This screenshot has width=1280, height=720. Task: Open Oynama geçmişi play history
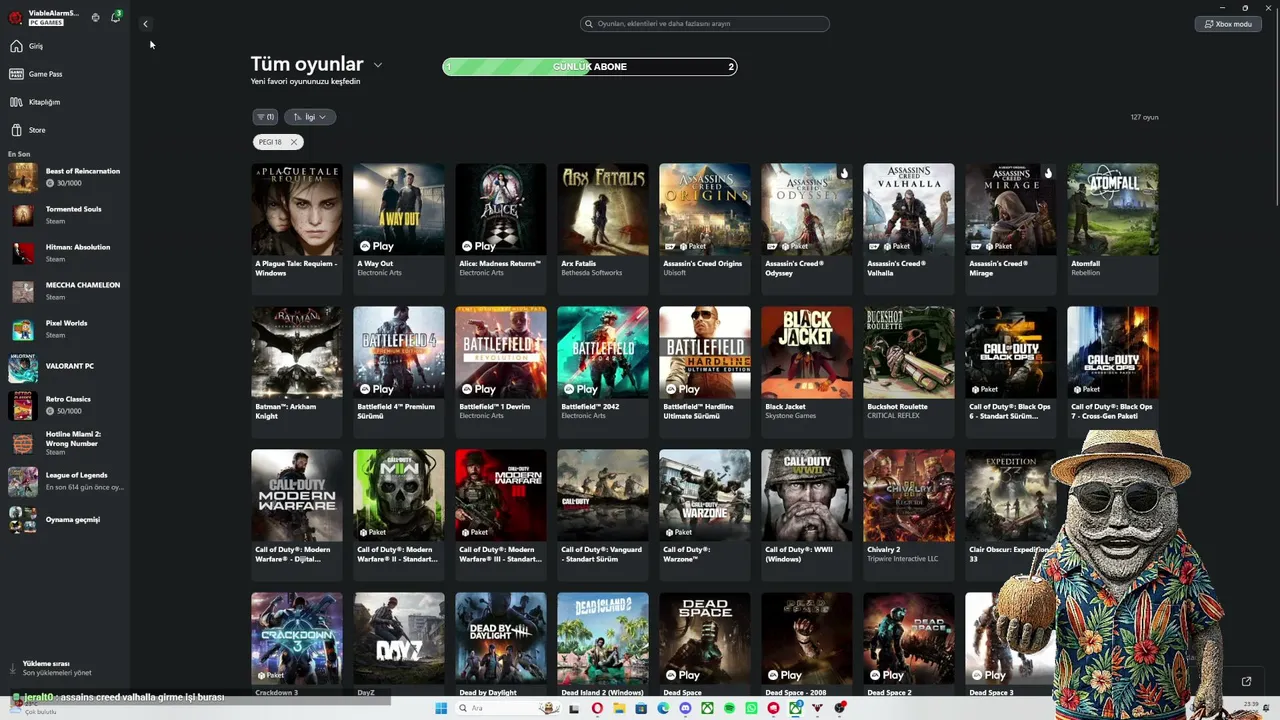(65, 519)
